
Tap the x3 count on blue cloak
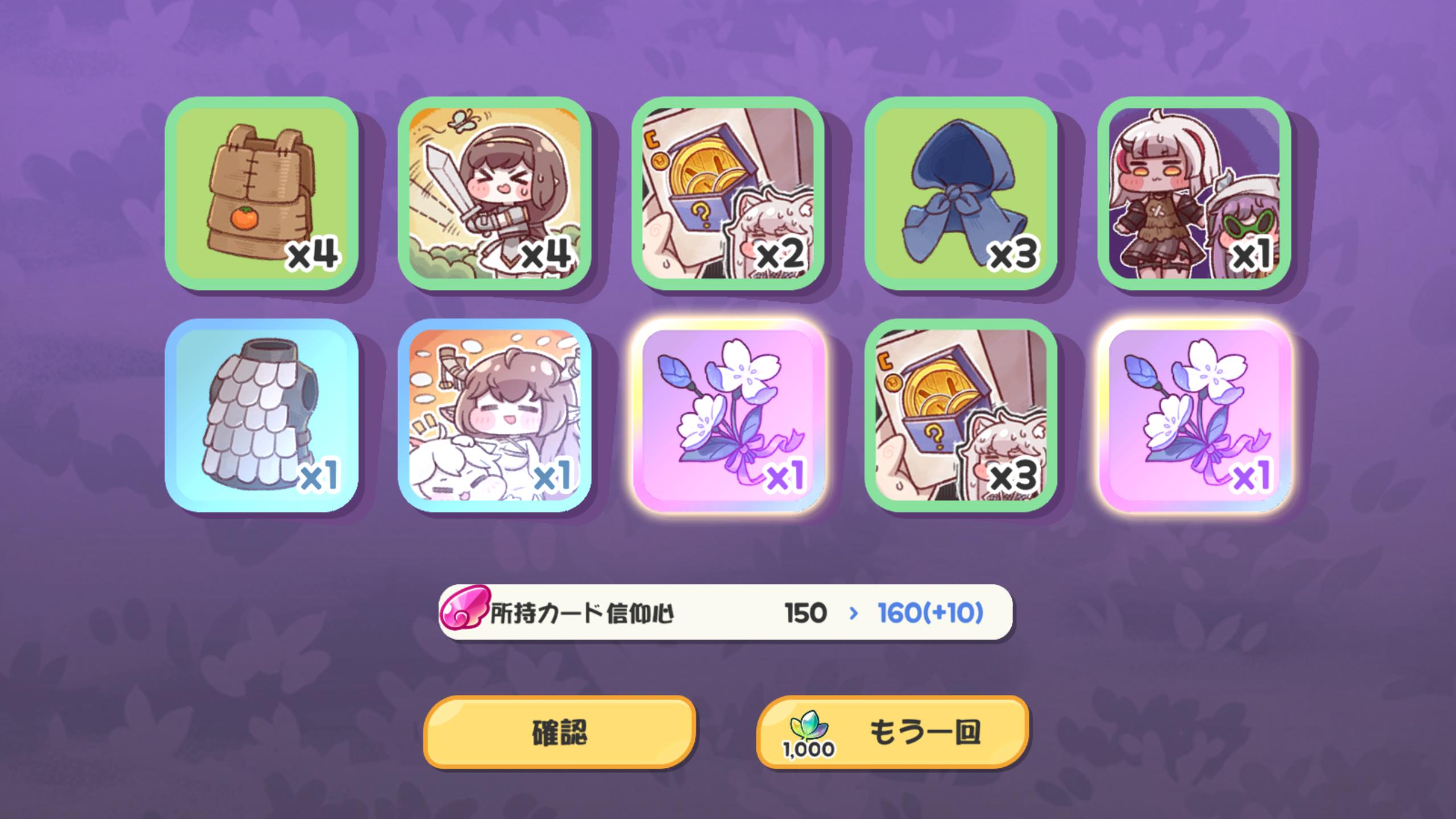(x=1012, y=254)
